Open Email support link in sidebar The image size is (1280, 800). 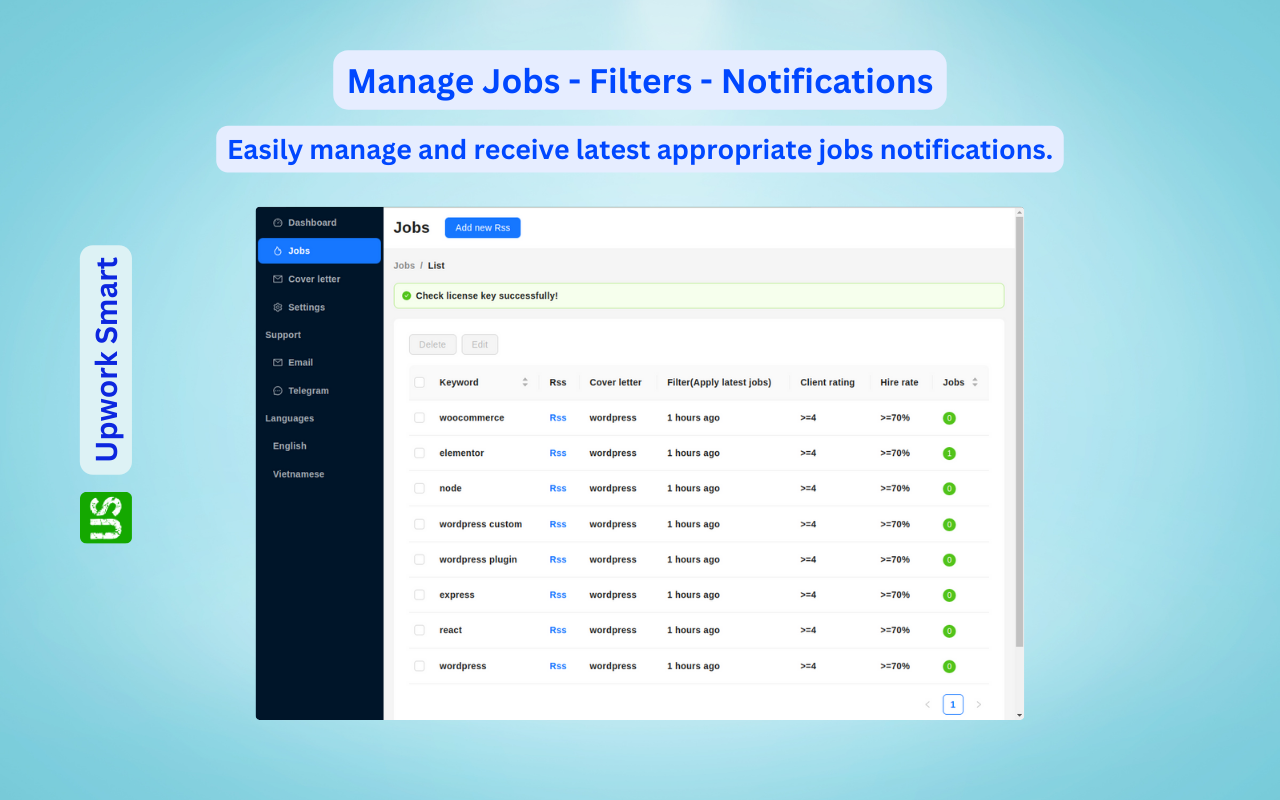[319, 362]
